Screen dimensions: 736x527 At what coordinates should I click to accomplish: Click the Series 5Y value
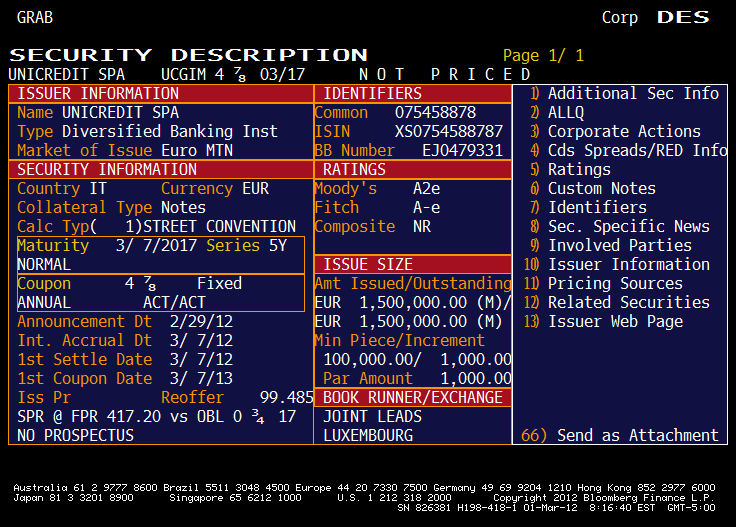[x=278, y=245]
